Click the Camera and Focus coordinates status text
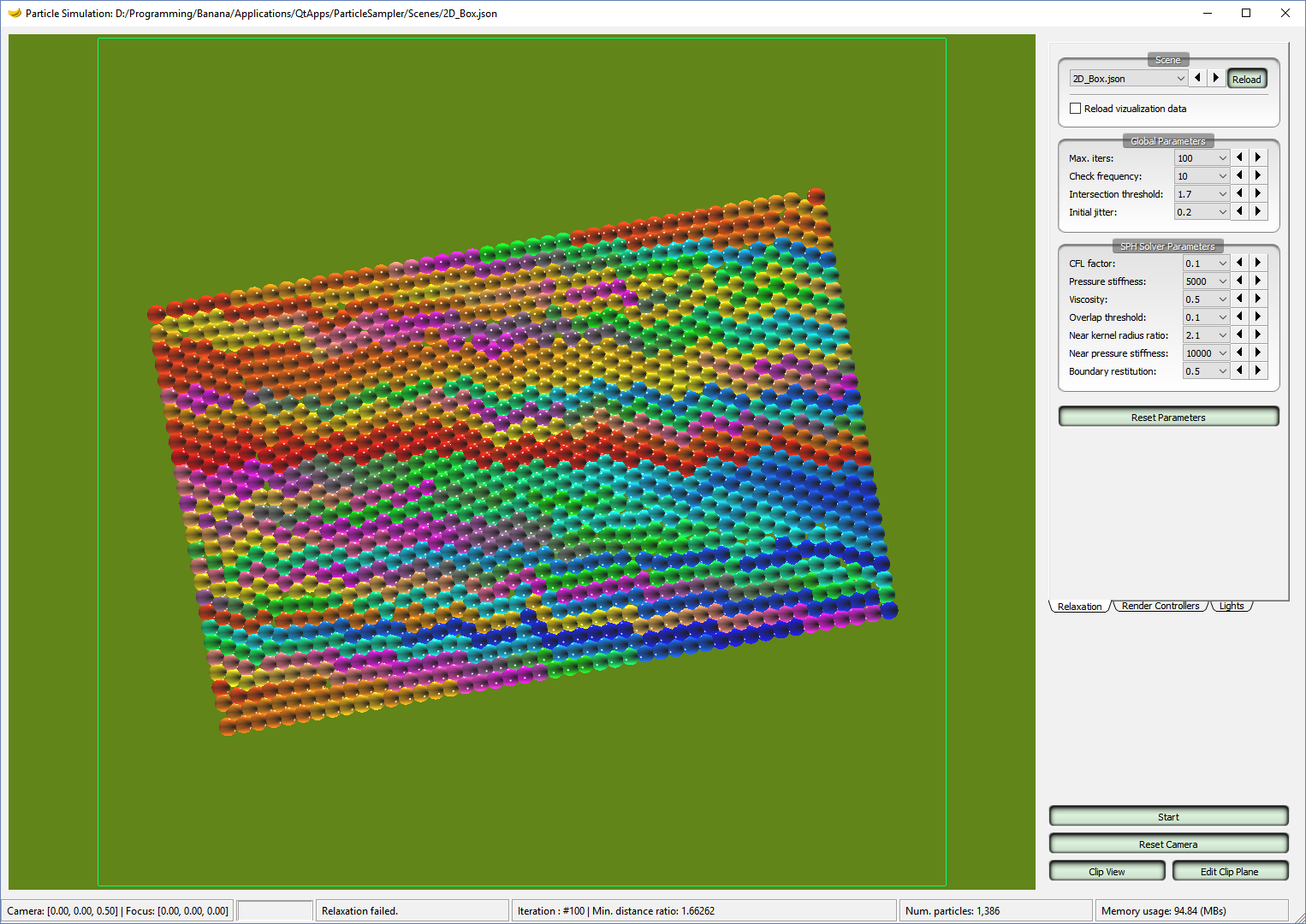1306x924 pixels. click(x=117, y=911)
